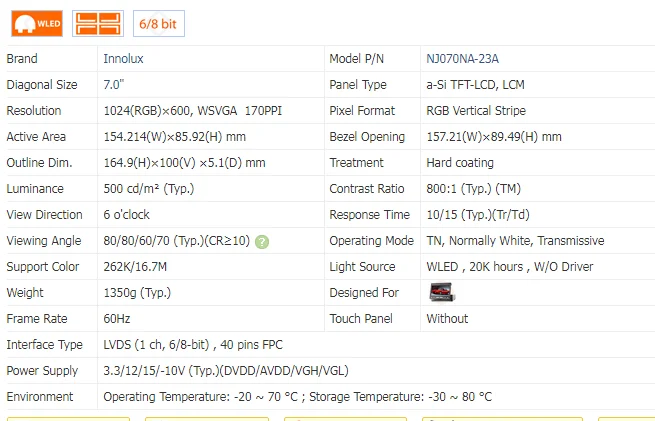The image size is (655, 421).
Task: Select the Diagonal Size value 7.0"
Action: [114, 85]
